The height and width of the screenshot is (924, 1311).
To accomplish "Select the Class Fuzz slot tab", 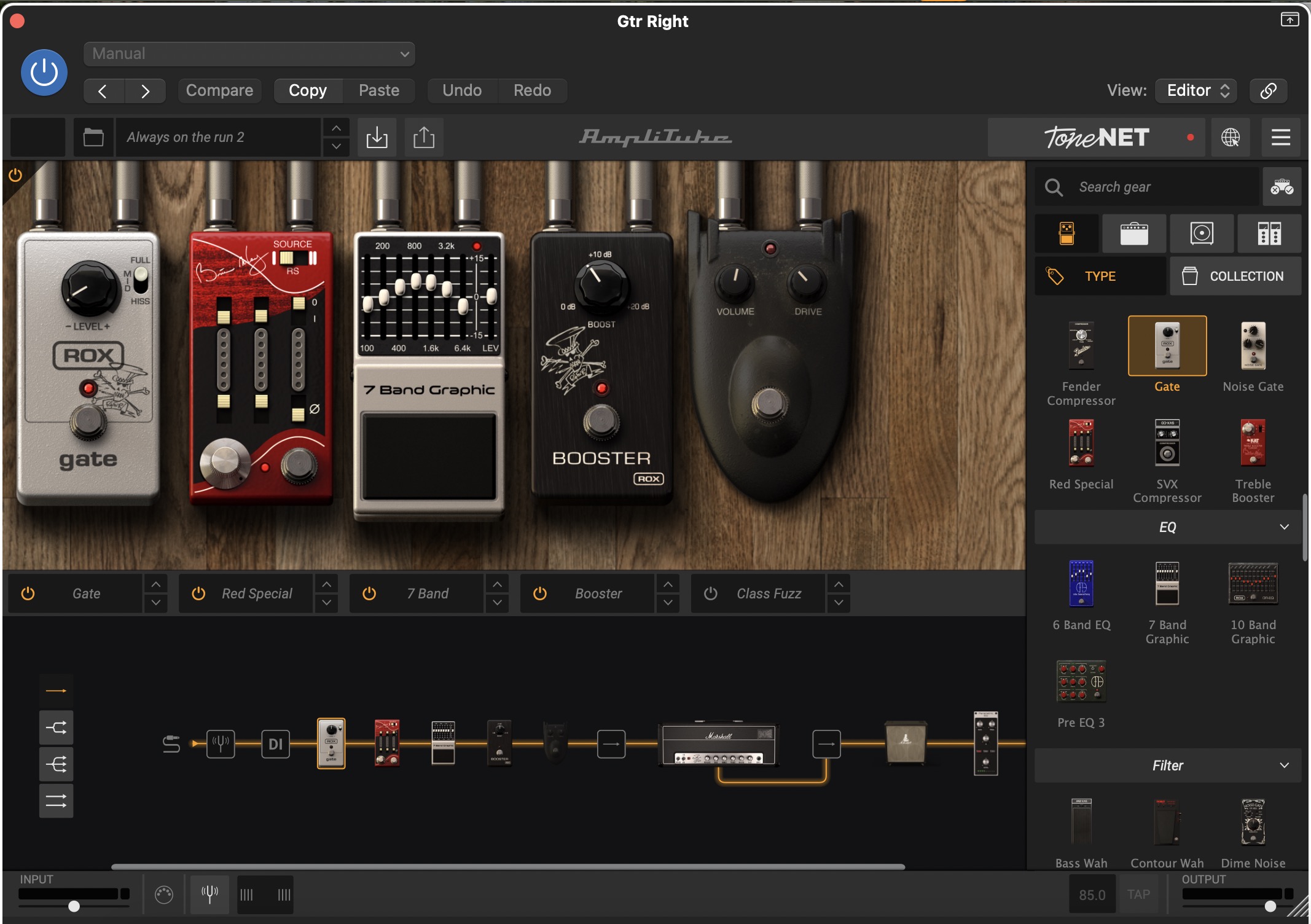I will [x=769, y=593].
